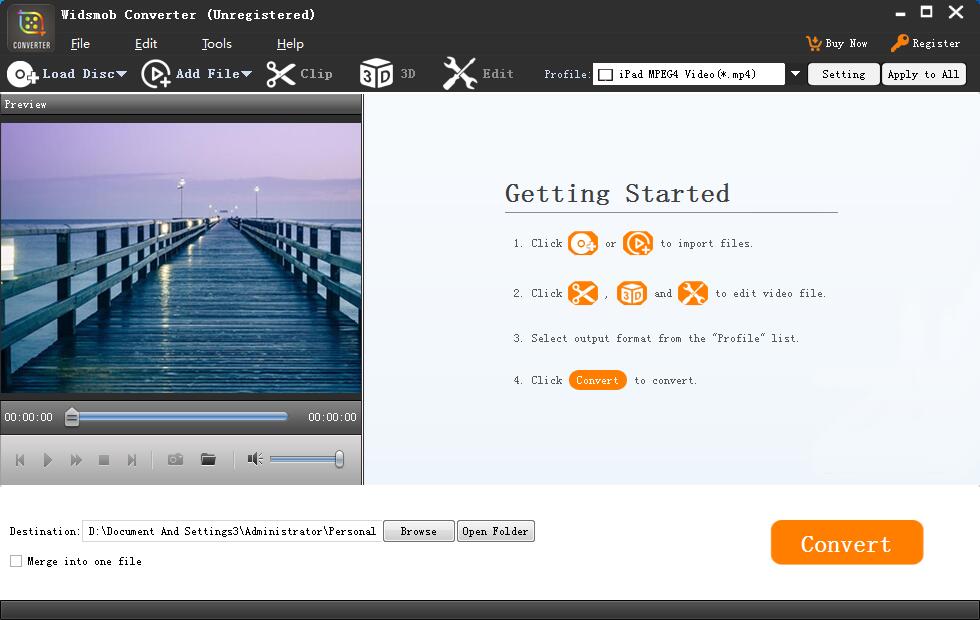Open the 3D cube tool
Viewport: 980px width, 620px height.
376,74
